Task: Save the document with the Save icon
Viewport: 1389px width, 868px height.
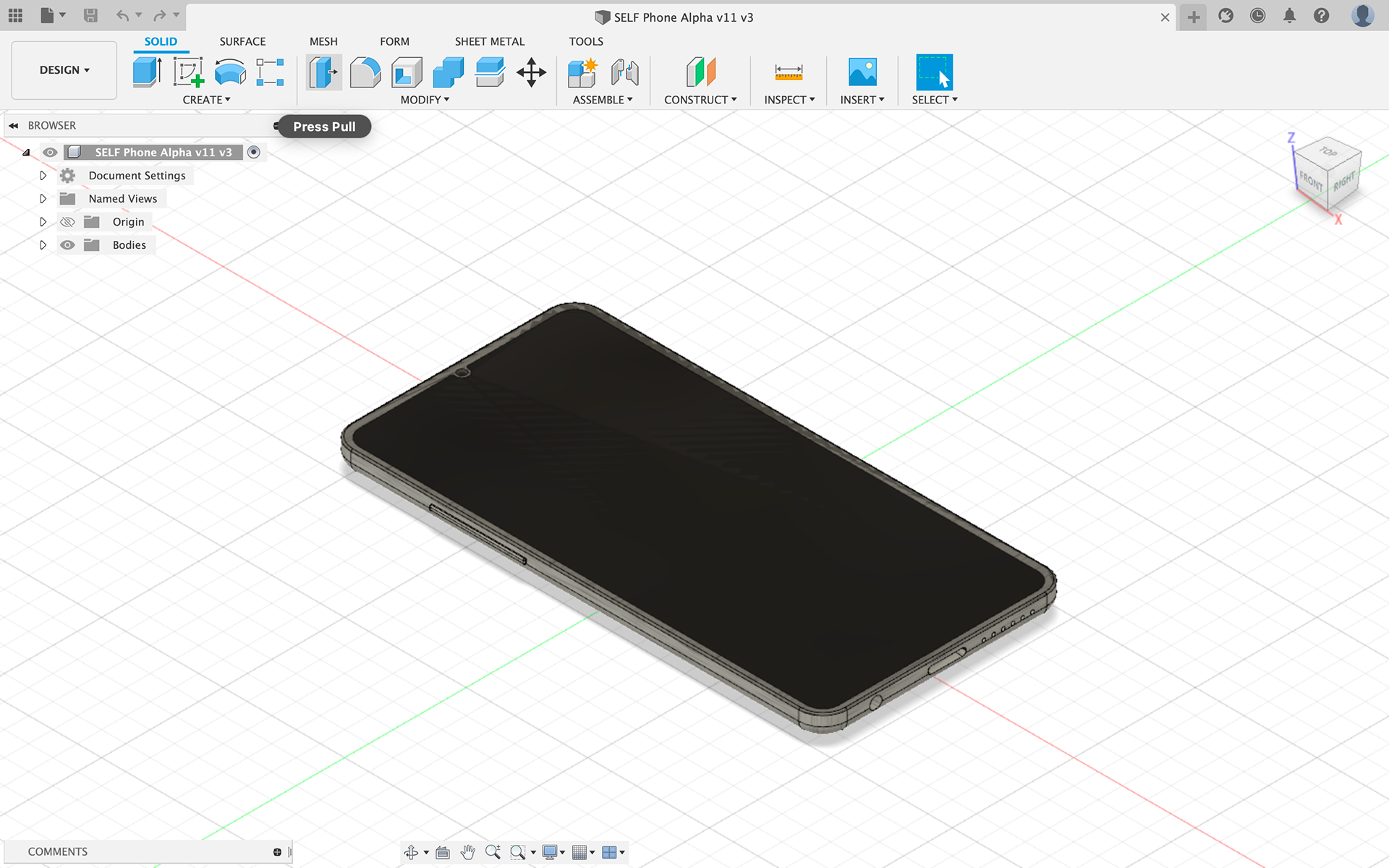Action: coord(90,15)
